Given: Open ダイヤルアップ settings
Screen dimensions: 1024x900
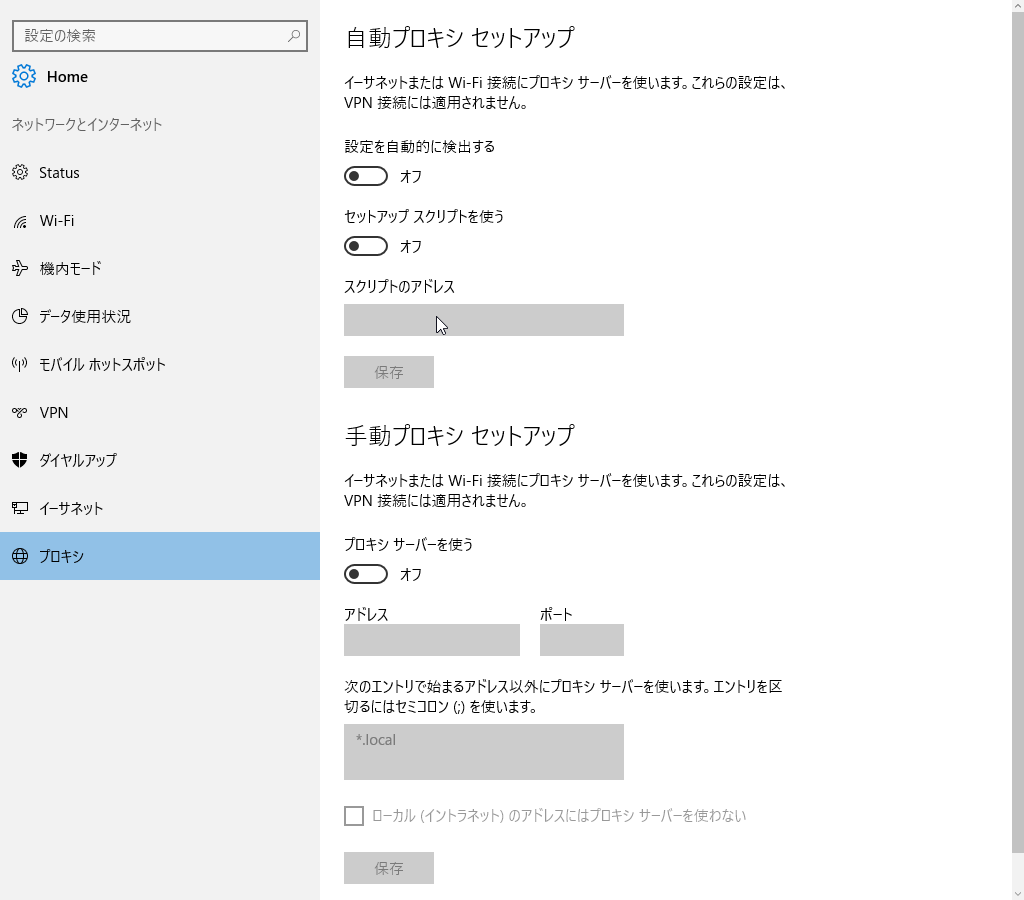Looking at the screenshot, I should point(160,460).
